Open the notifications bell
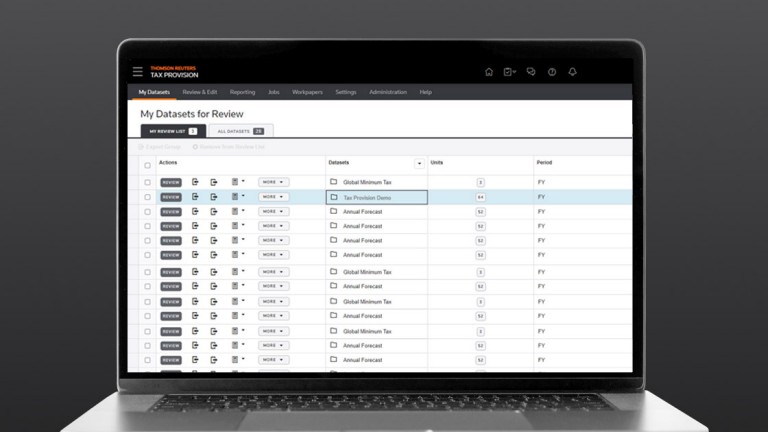768x432 pixels. pos(573,72)
